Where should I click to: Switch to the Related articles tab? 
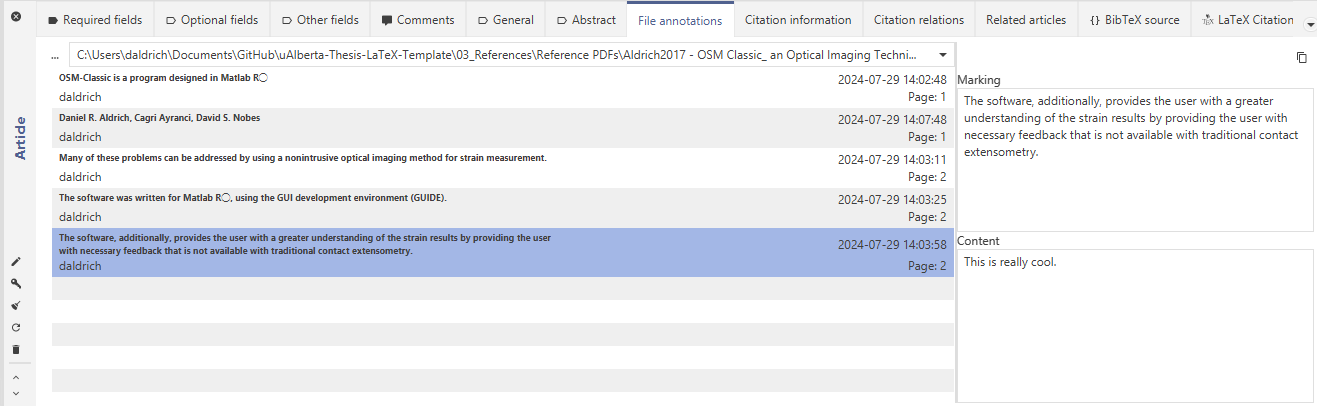tap(1025, 20)
